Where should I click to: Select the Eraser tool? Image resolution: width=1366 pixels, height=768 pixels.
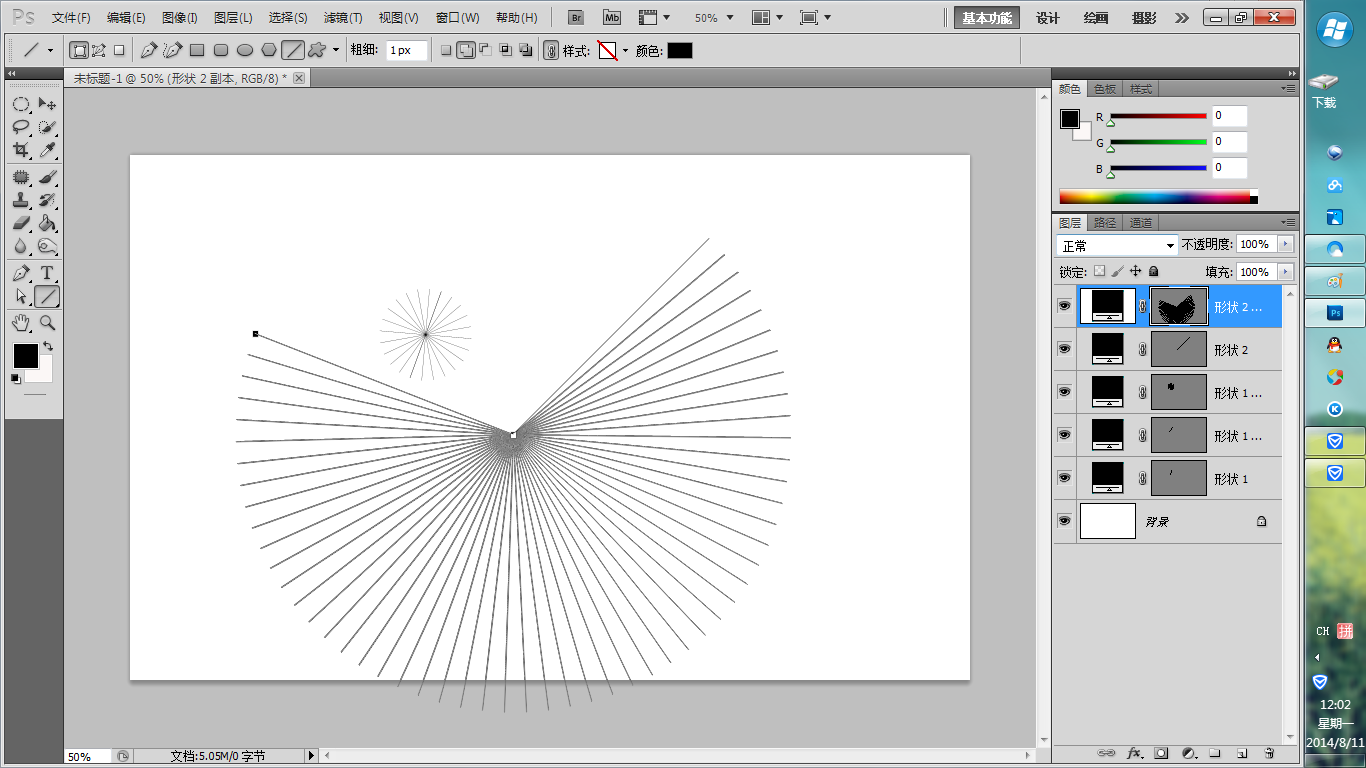(x=20, y=224)
